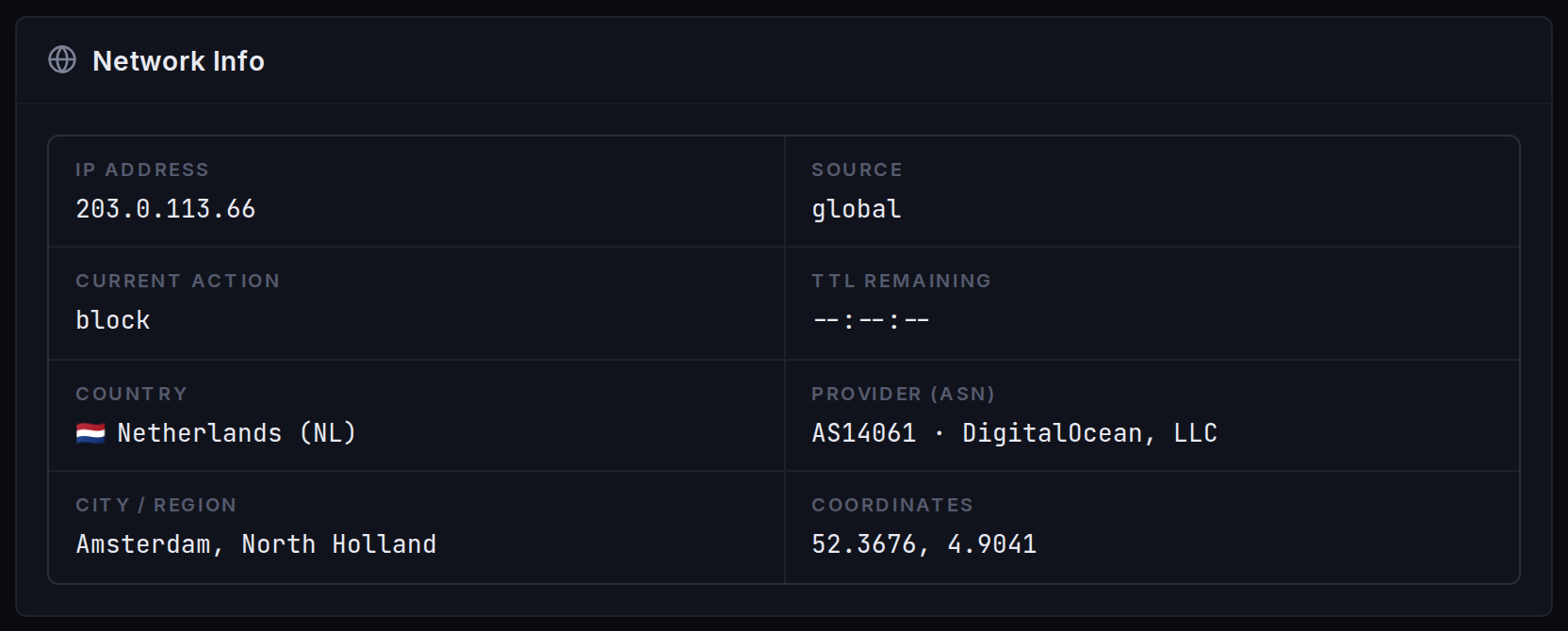Screen dimensions: 1568x631
Task: Select the current action value block
Action: (x=113, y=320)
